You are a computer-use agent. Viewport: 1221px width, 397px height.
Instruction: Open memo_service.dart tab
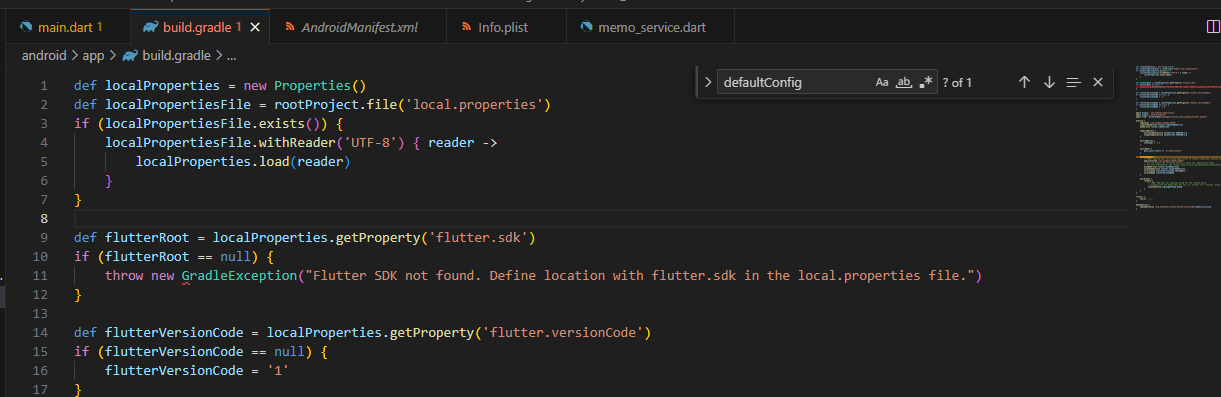pyautogui.click(x=651, y=27)
